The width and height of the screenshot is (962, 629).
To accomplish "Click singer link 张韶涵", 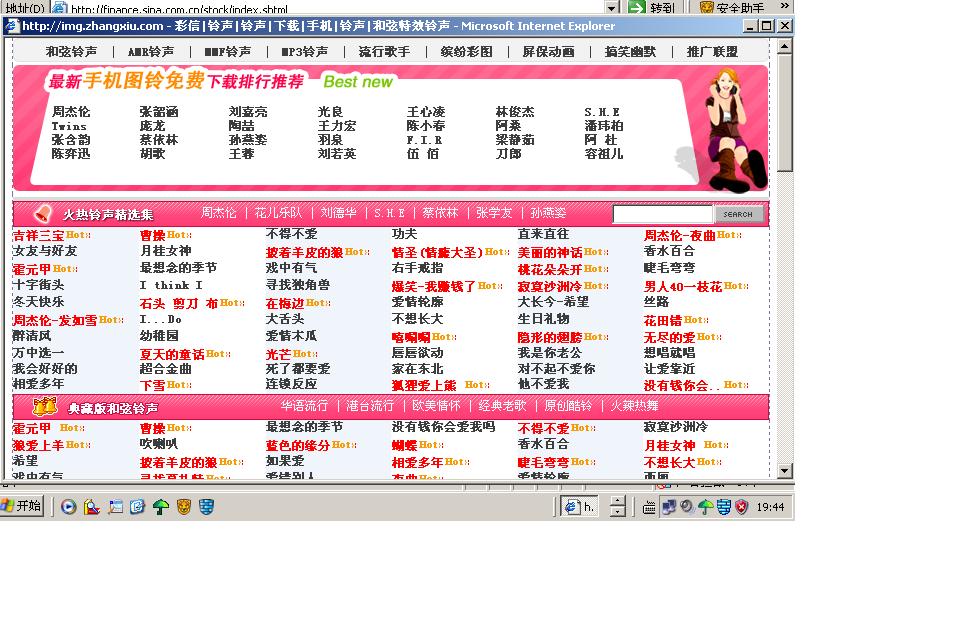I will point(159,112).
